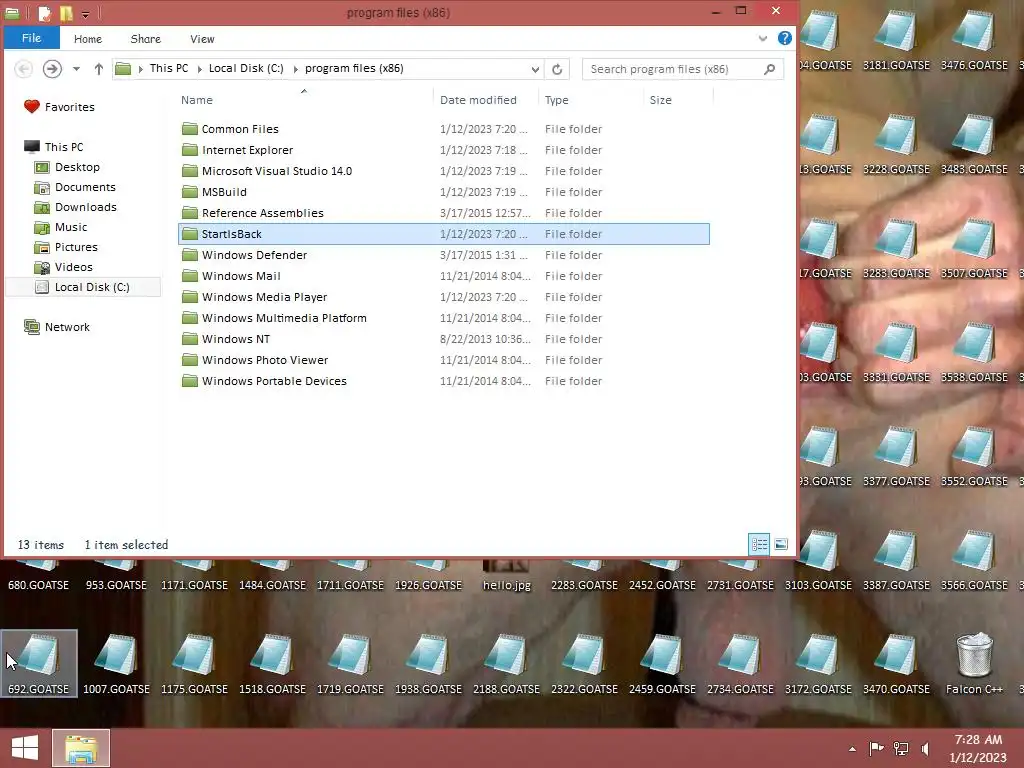Open volume speaker tray icon
Viewport: 1024px width, 768px height.
click(925, 748)
